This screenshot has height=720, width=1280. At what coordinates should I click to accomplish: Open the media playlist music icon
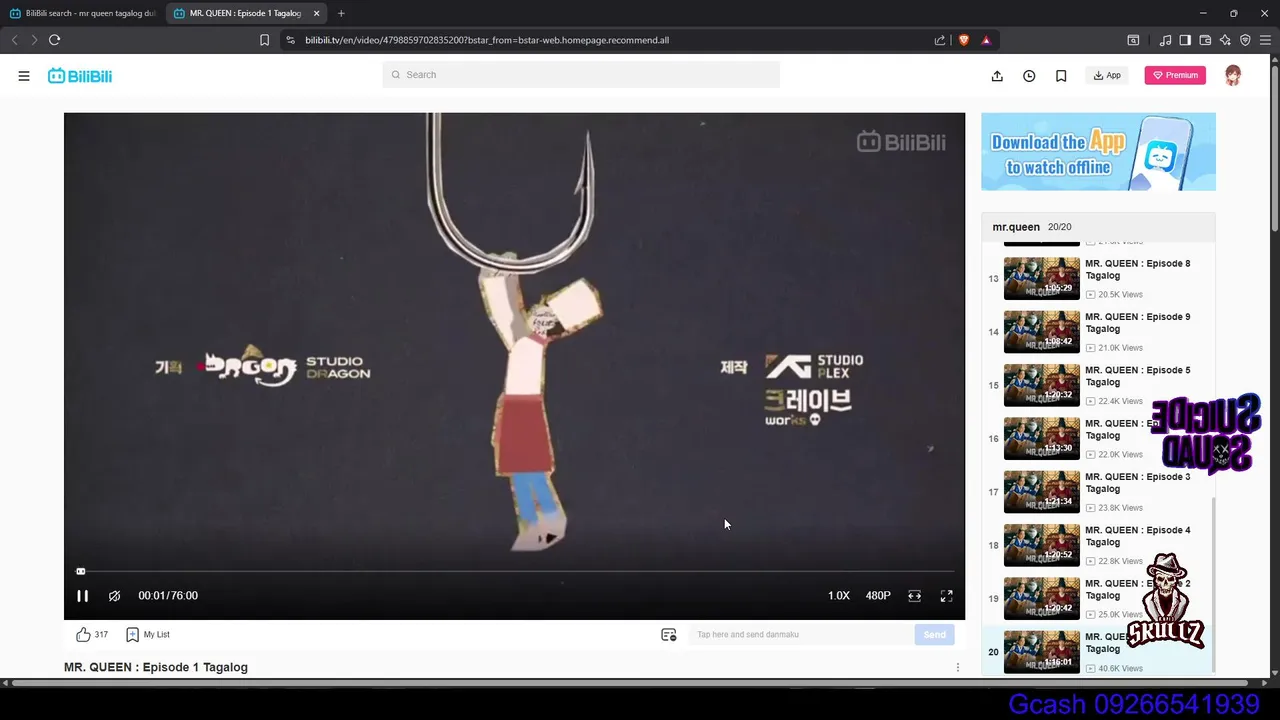coord(1165,40)
